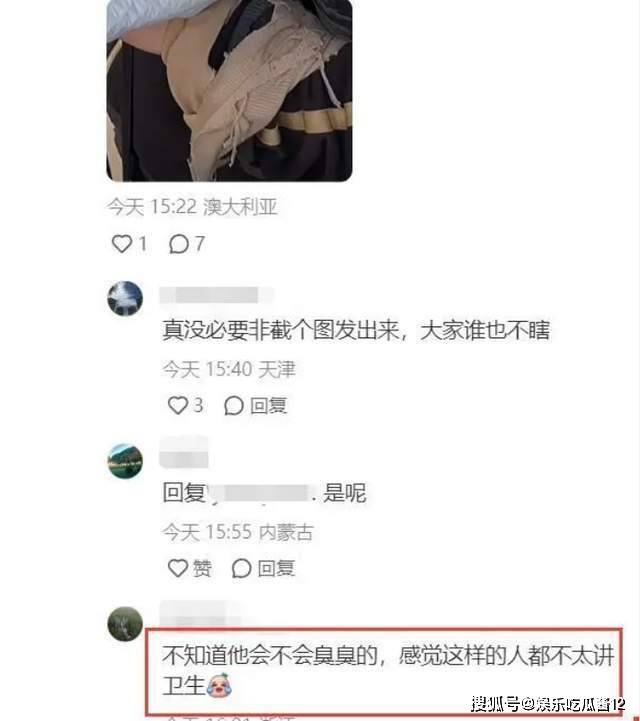Like the post from 澳大利亚 with heart icon
The width and height of the screenshot is (640, 721).
[122, 243]
